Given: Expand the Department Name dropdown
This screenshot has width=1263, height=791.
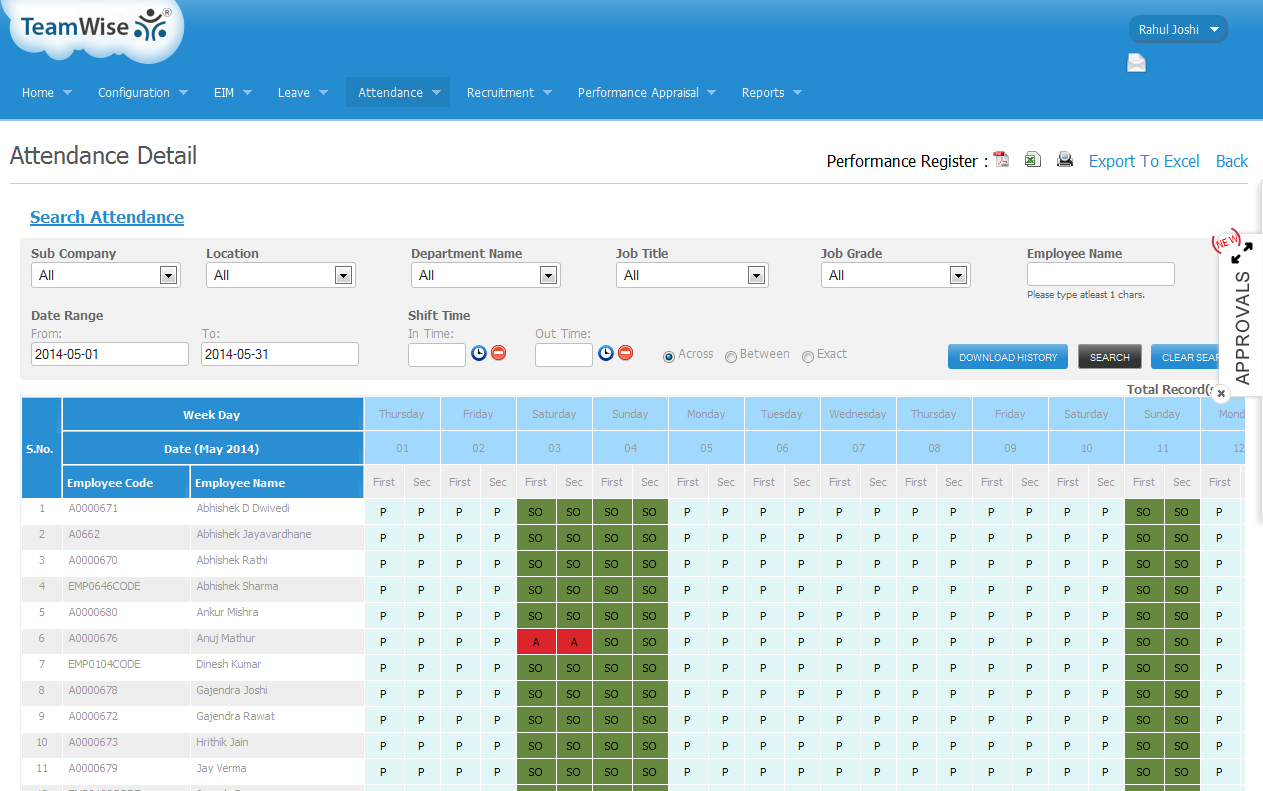Looking at the screenshot, I should (486, 276).
